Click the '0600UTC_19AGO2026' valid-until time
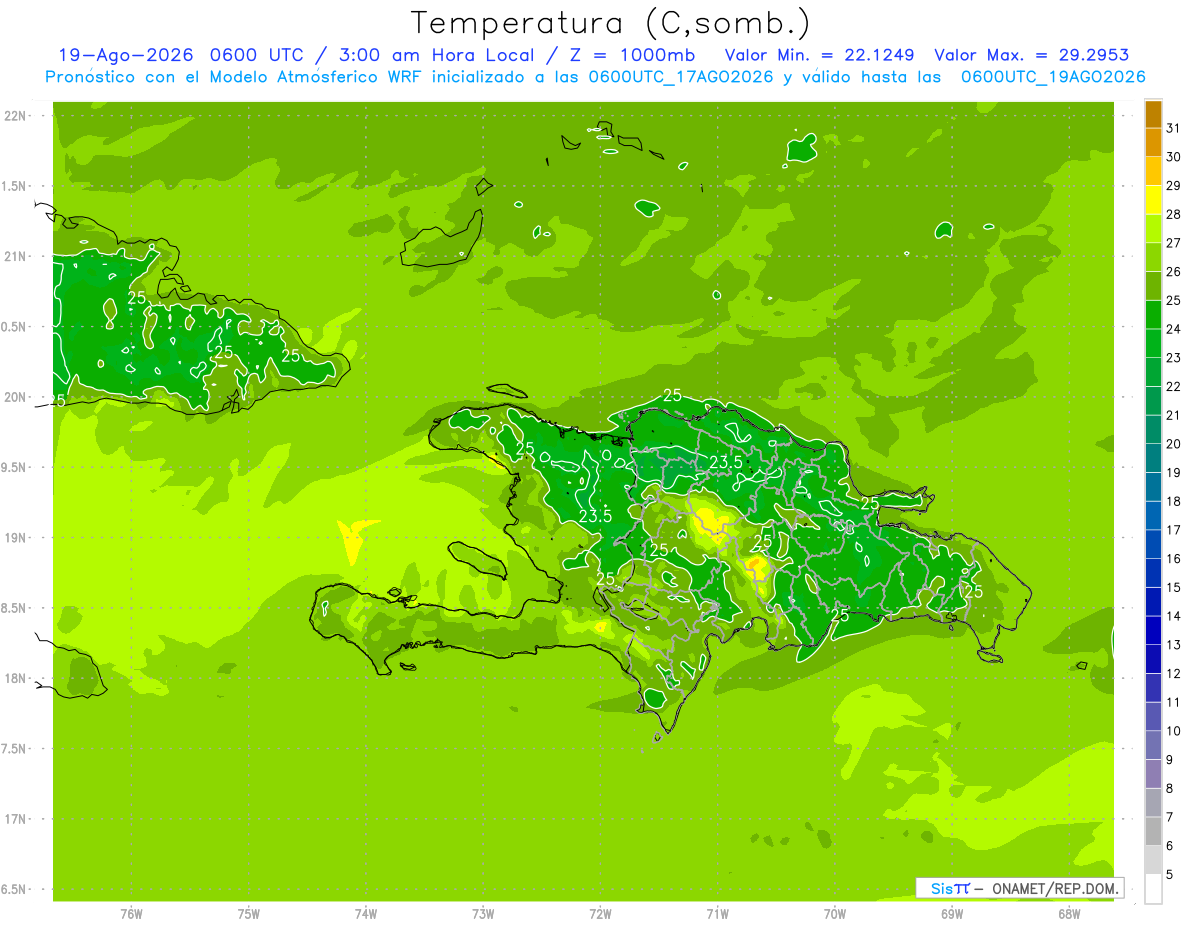Screen dimensions: 1200x927 tap(1052, 77)
